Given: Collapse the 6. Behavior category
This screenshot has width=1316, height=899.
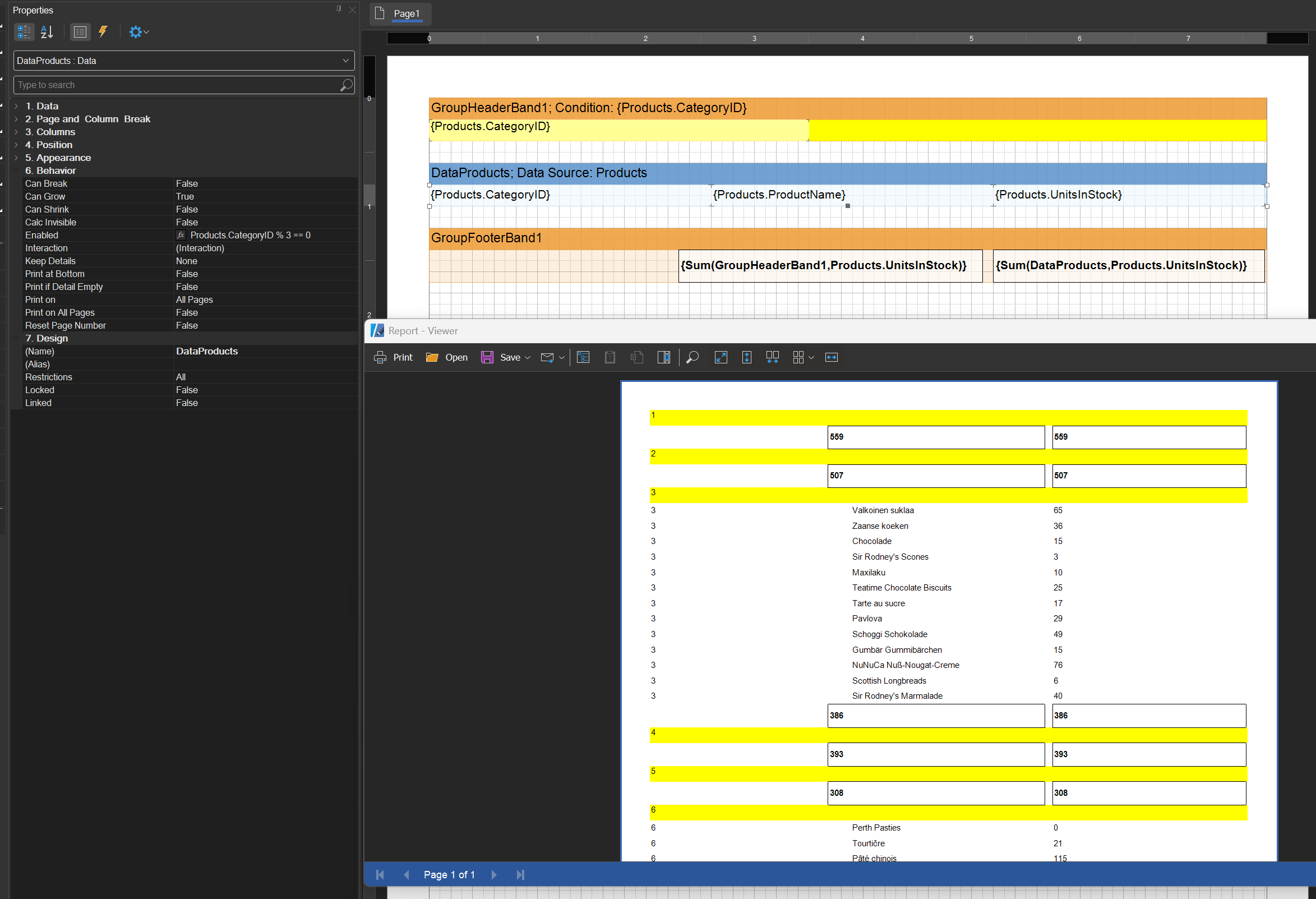Looking at the screenshot, I should [16, 170].
